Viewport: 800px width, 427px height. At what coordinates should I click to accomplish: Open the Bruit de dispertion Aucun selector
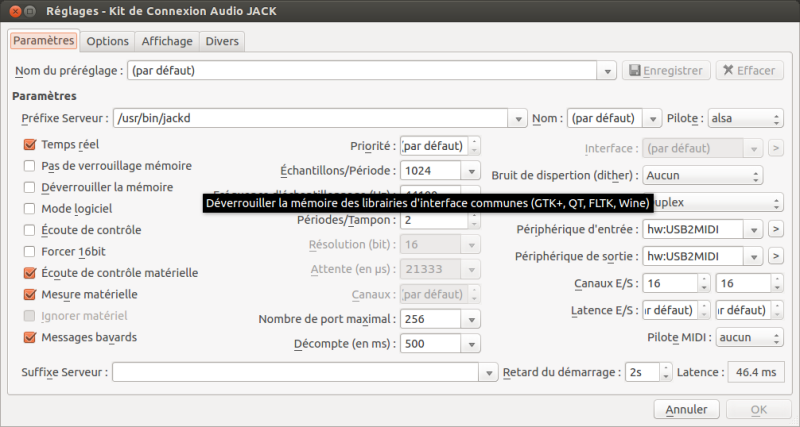click(703, 175)
